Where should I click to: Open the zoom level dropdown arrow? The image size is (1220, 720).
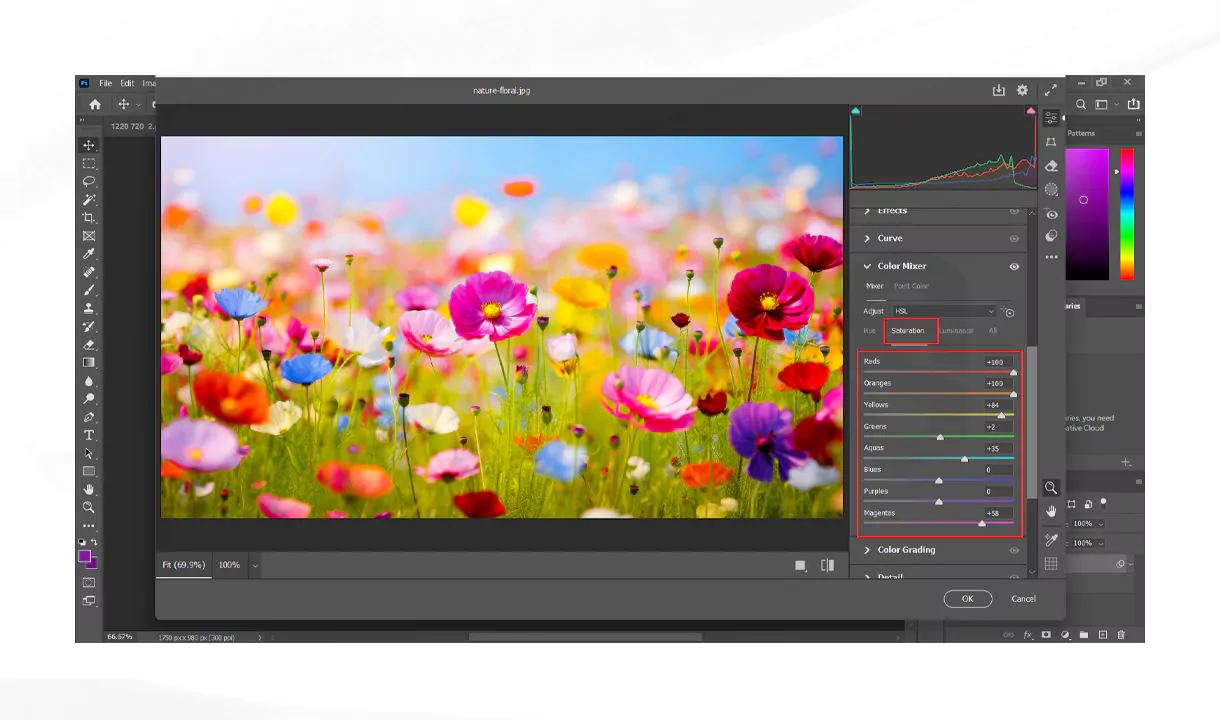pyautogui.click(x=255, y=565)
